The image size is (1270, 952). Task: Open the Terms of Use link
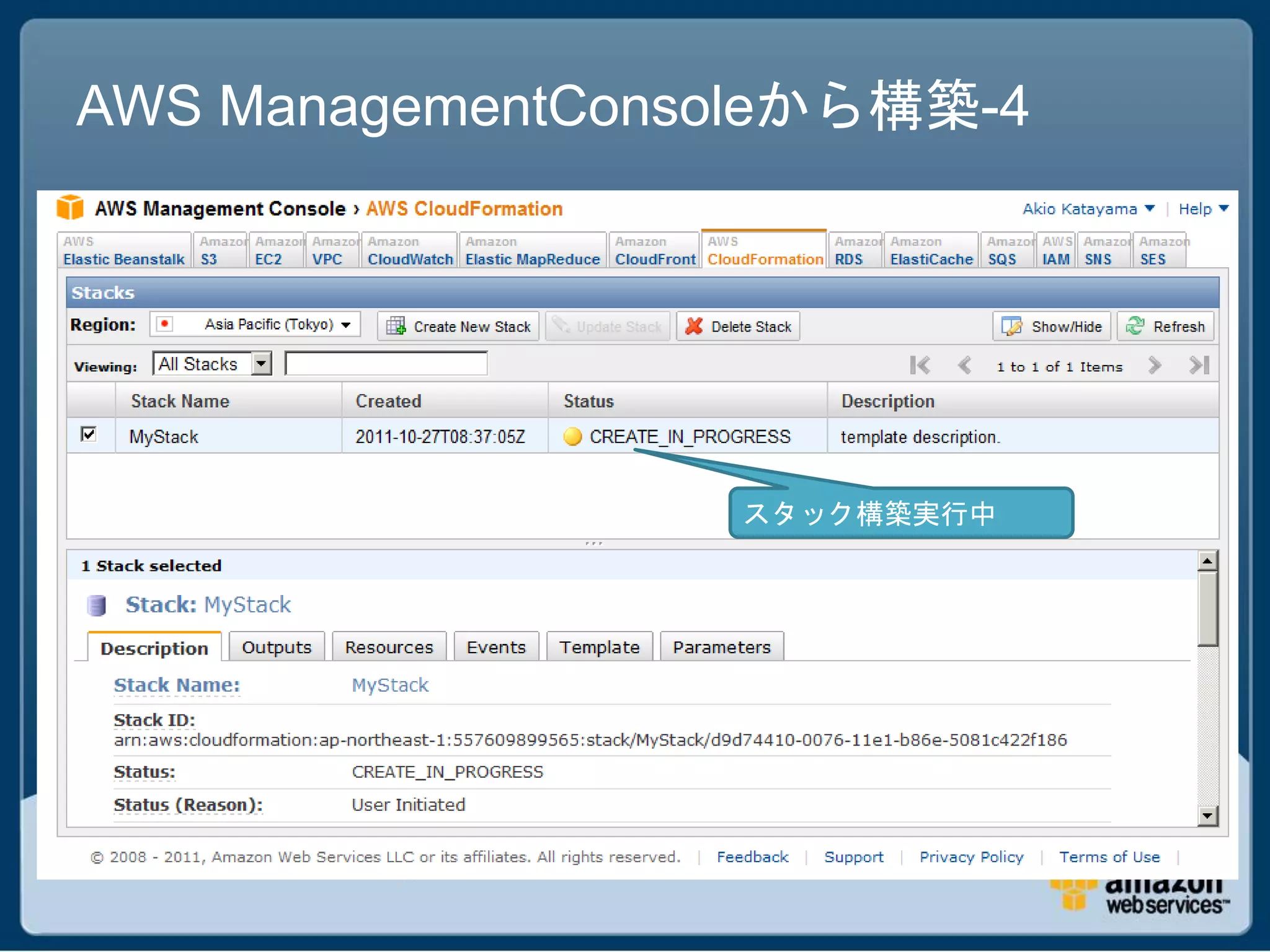pyautogui.click(x=1109, y=857)
